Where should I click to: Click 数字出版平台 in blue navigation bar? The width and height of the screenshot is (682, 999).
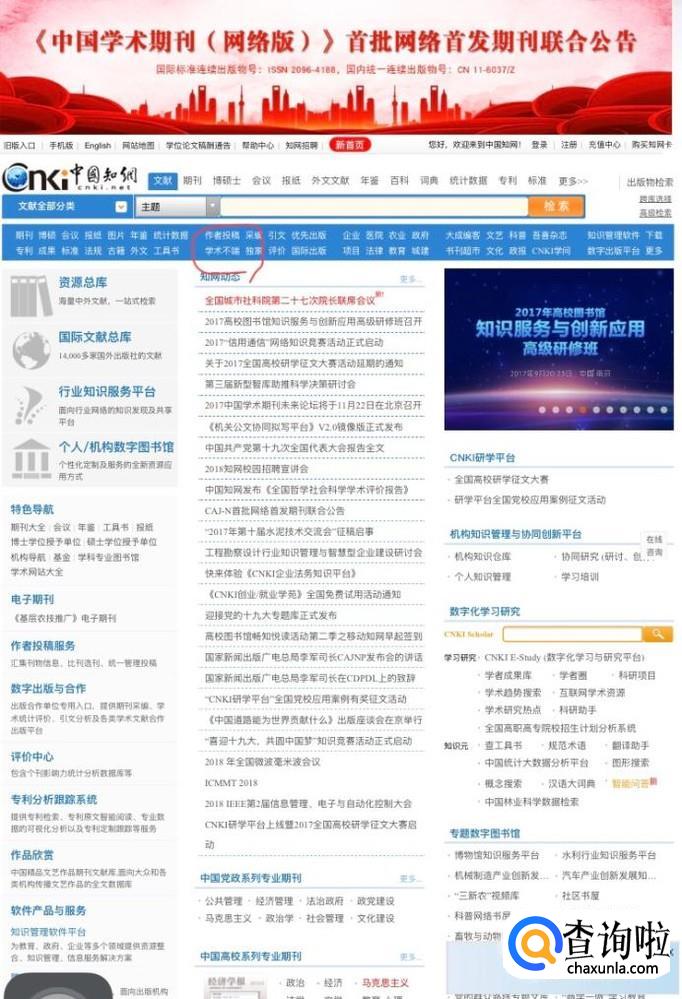point(613,251)
